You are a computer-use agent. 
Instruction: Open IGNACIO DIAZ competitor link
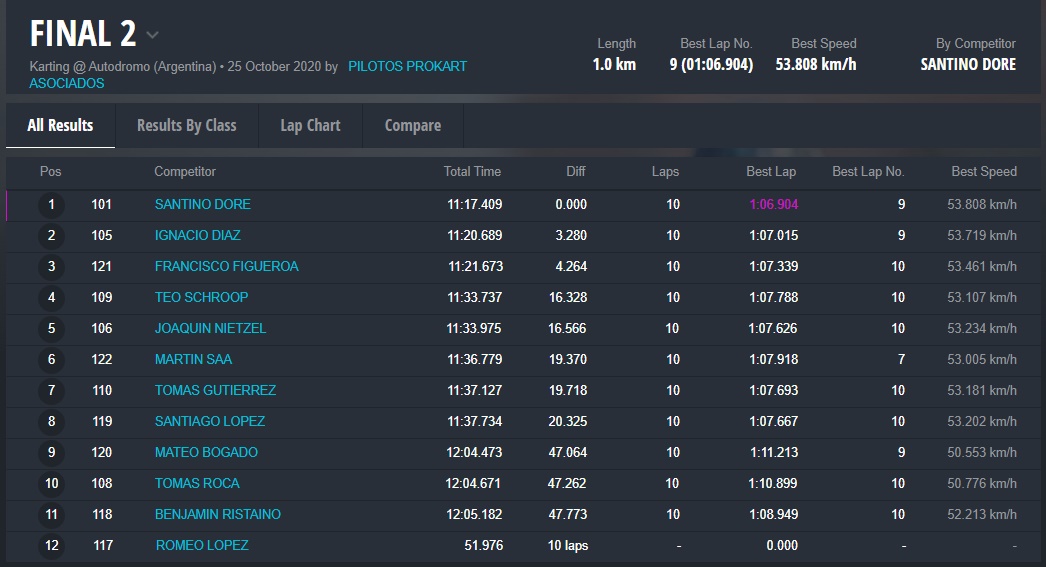[x=197, y=235]
